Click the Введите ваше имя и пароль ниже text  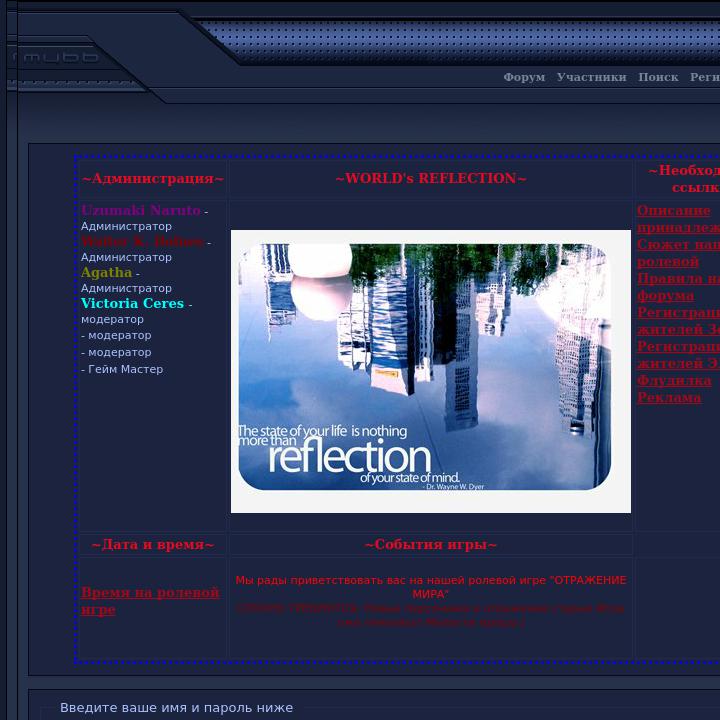pyautogui.click(x=176, y=708)
